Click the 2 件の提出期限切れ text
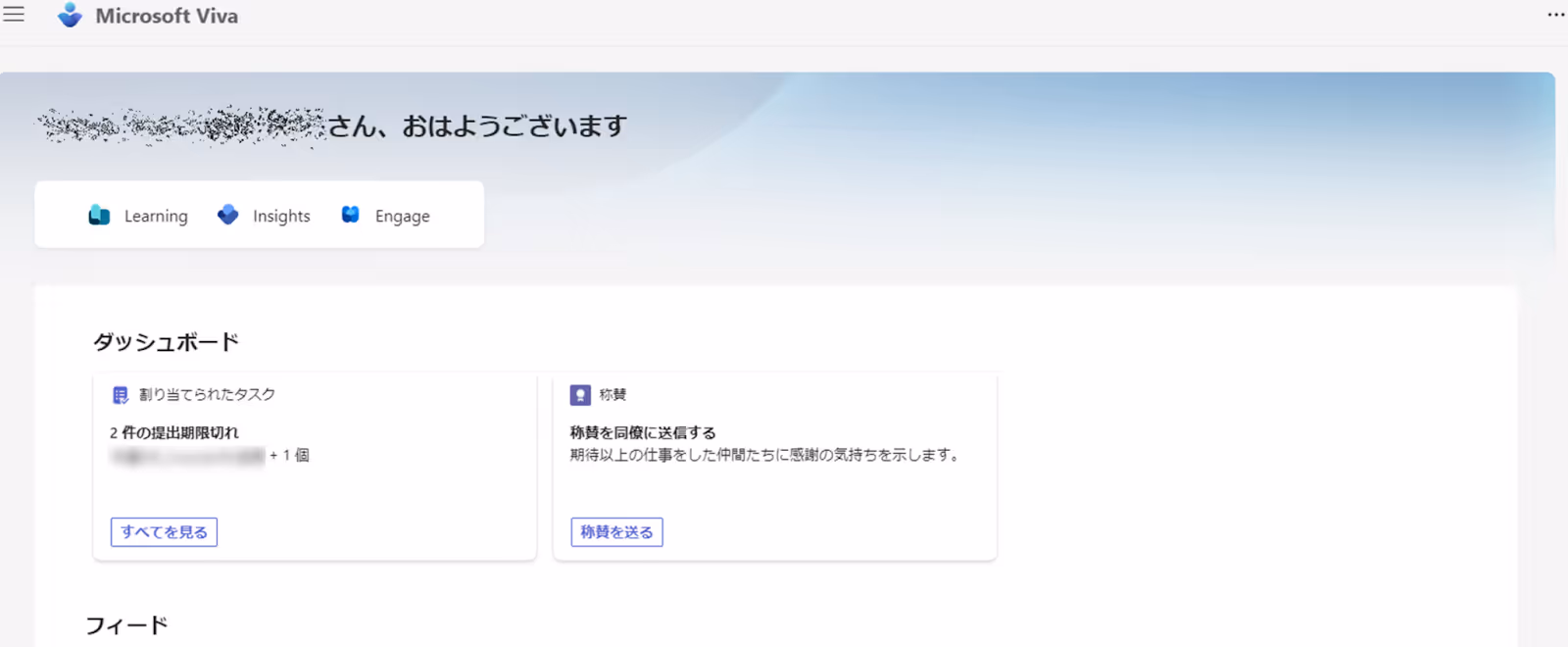Viewport: 1568px width, 647px height. 174,432
